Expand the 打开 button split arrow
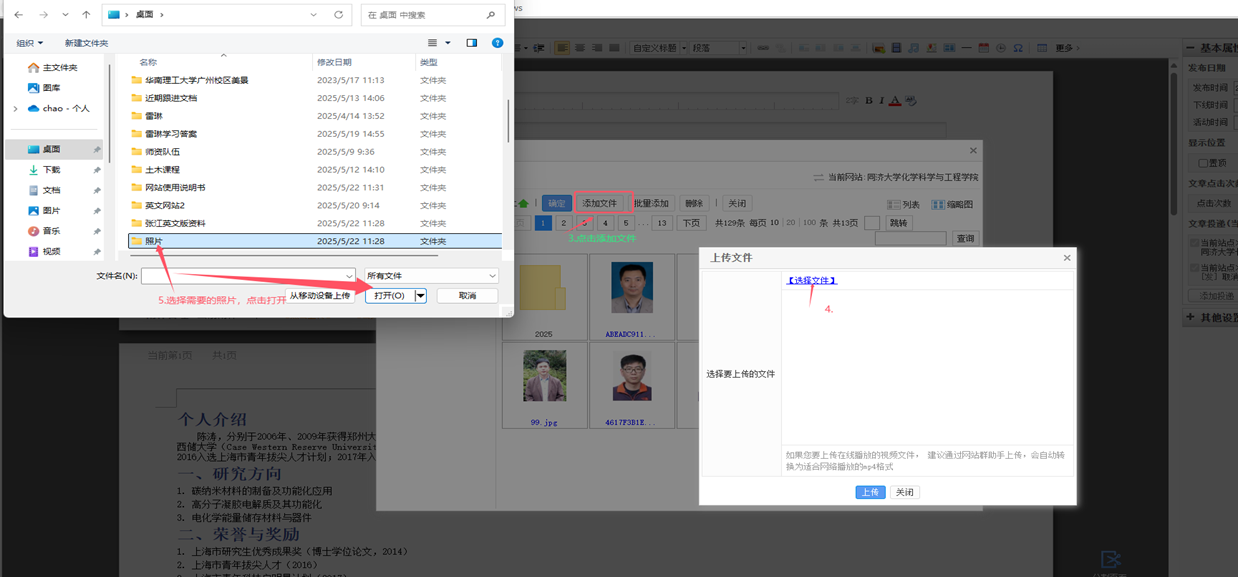Image resolution: width=1238 pixels, height=577 pixels. click(421, 296)
